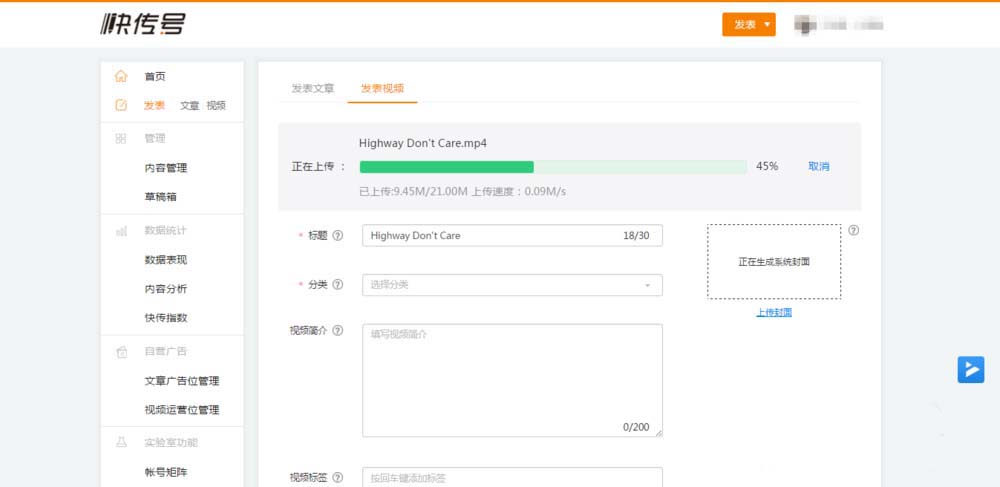Click the 管理 grid icon
The image size is (1000, 487).
point(121,138)
